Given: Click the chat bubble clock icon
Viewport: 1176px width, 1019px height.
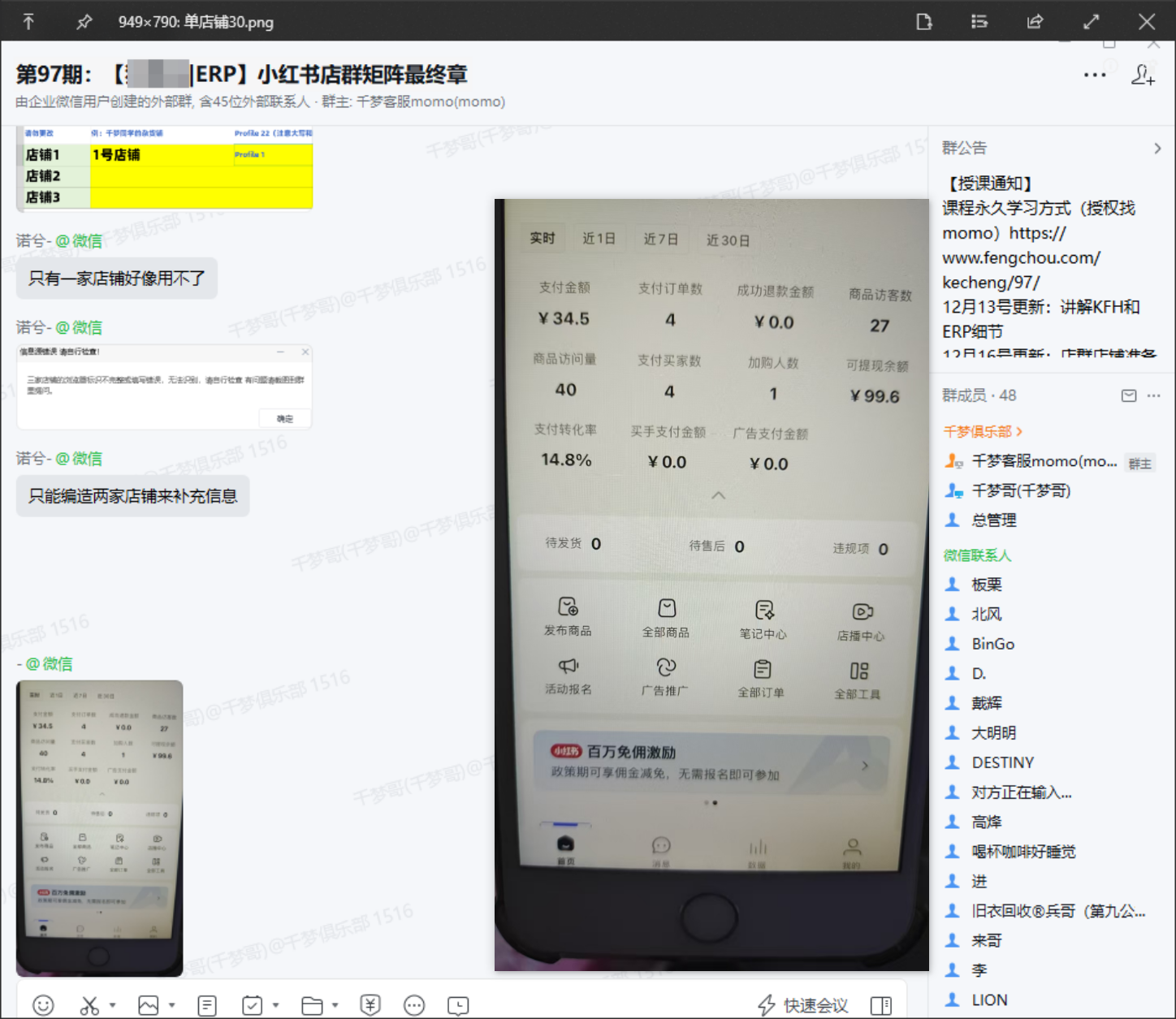Looking at the screenshot, I should point(458,1005).
